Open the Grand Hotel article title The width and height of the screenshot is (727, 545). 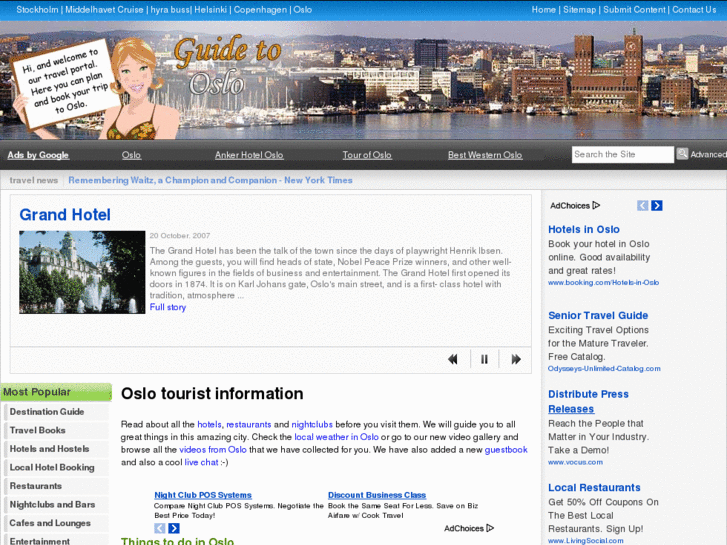pos(65,215)
